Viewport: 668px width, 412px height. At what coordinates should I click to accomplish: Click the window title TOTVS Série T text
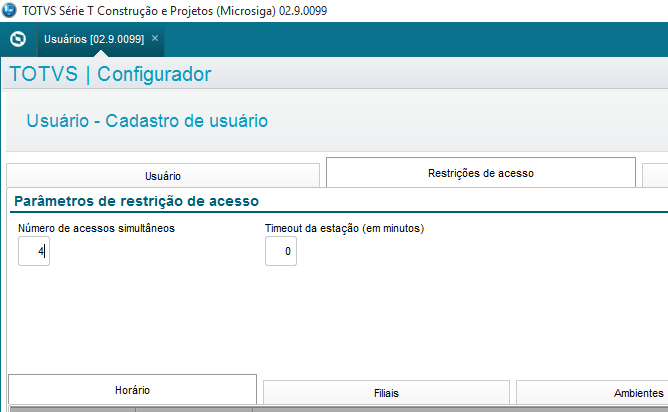tap(175, 11)
